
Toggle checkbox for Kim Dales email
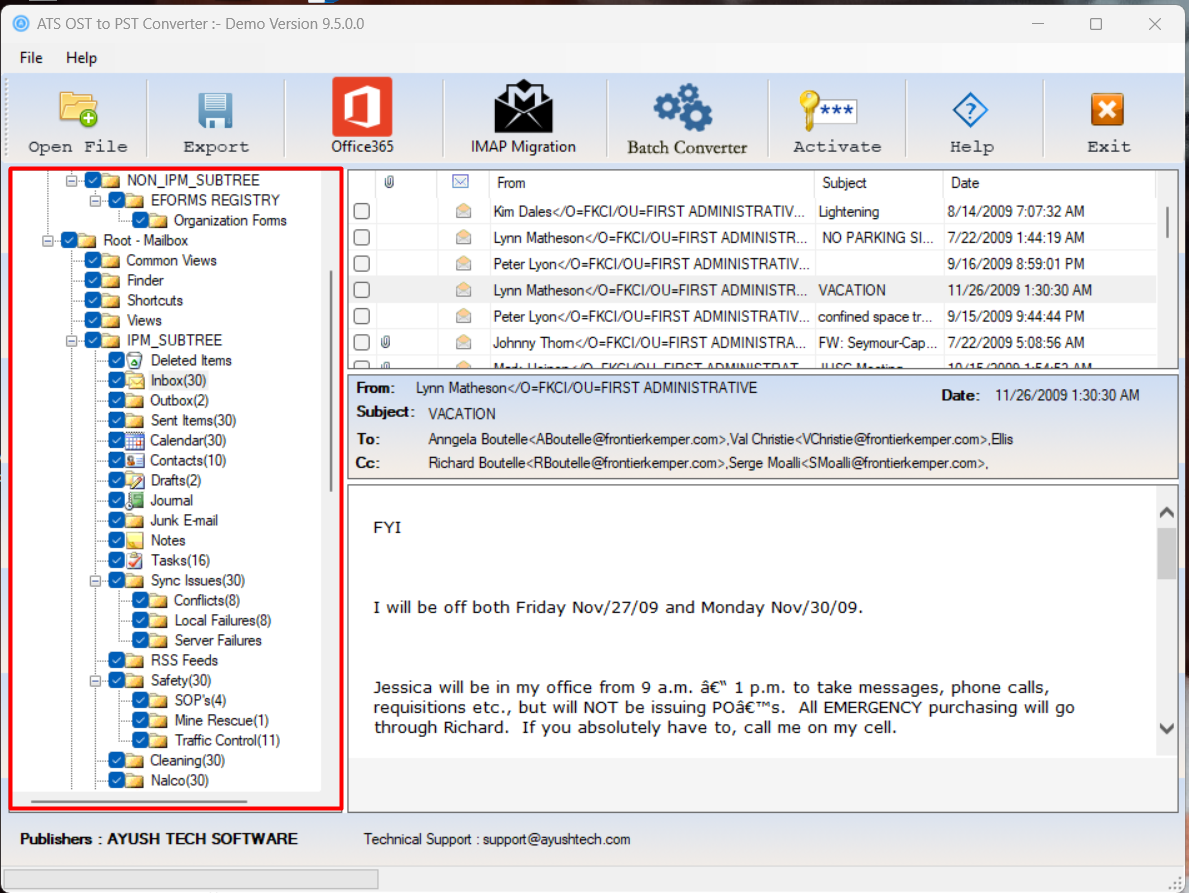[362, 212]
